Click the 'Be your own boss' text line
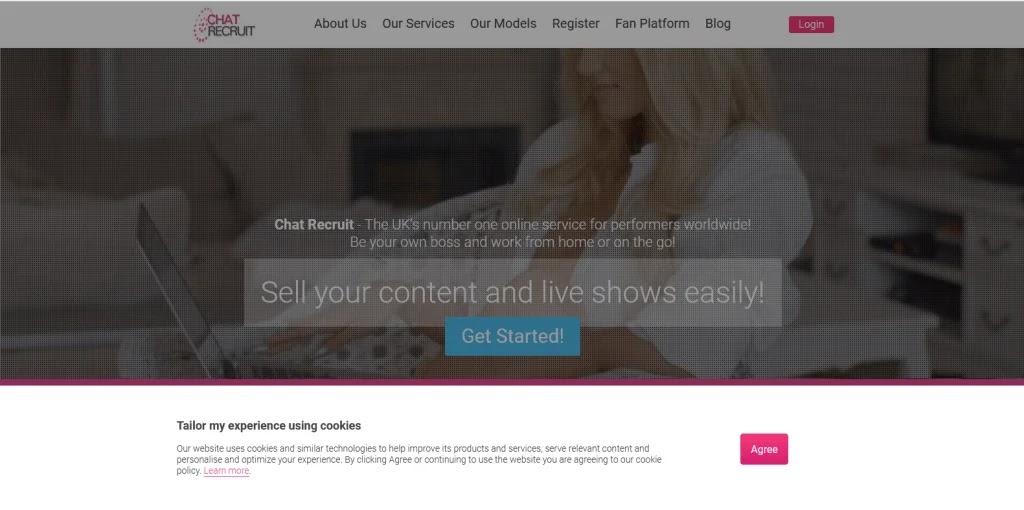The height and width of the screenshot is (510, 1024). 512,242
